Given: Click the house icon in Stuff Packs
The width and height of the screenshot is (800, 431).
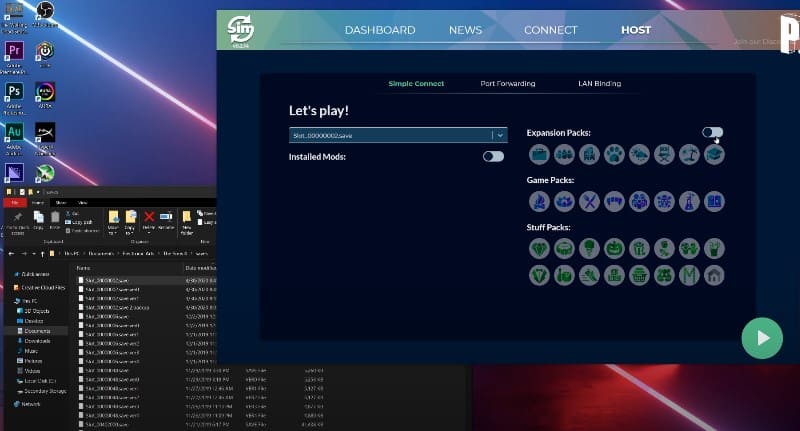Looking at the screenshot, I should coord(714,274).
